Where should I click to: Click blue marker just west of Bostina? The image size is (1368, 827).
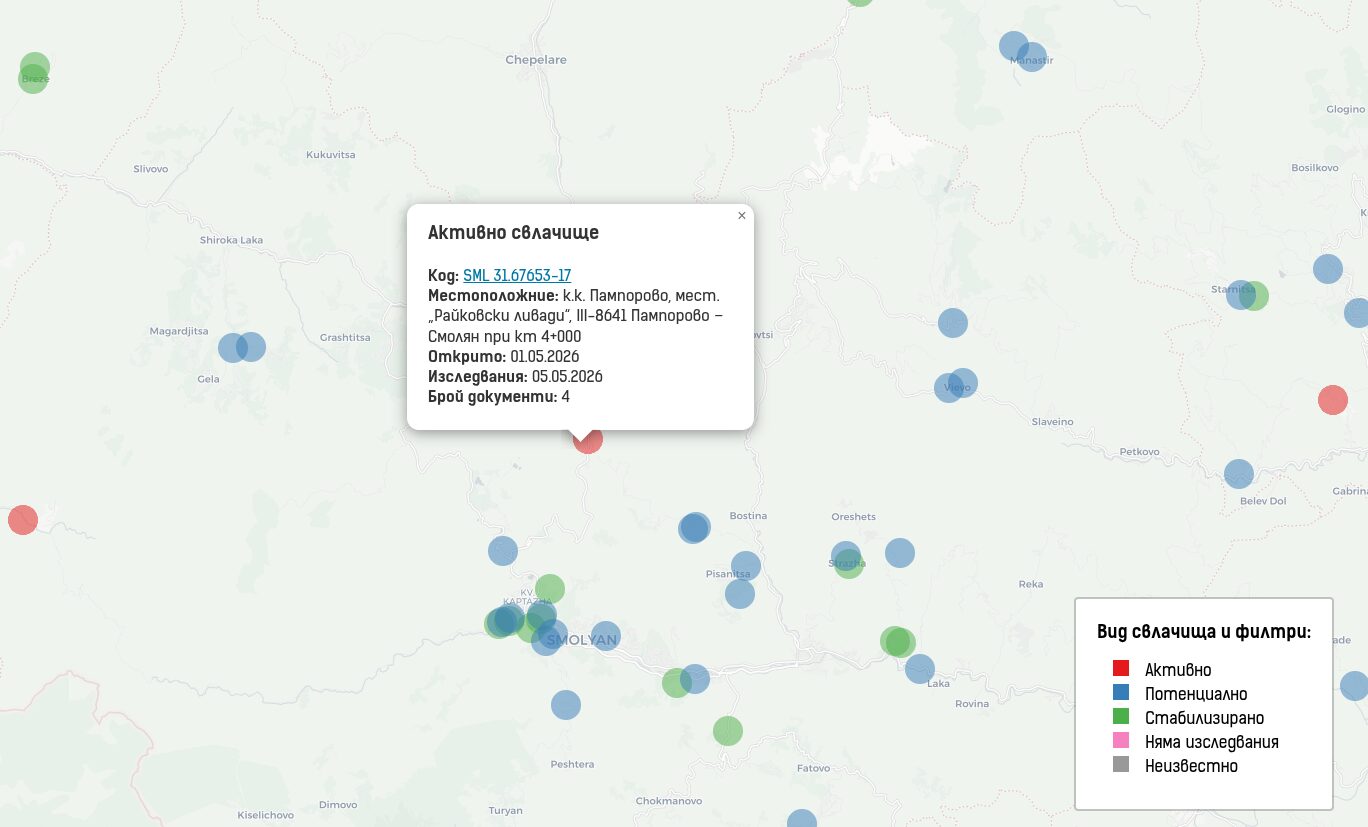694,527
